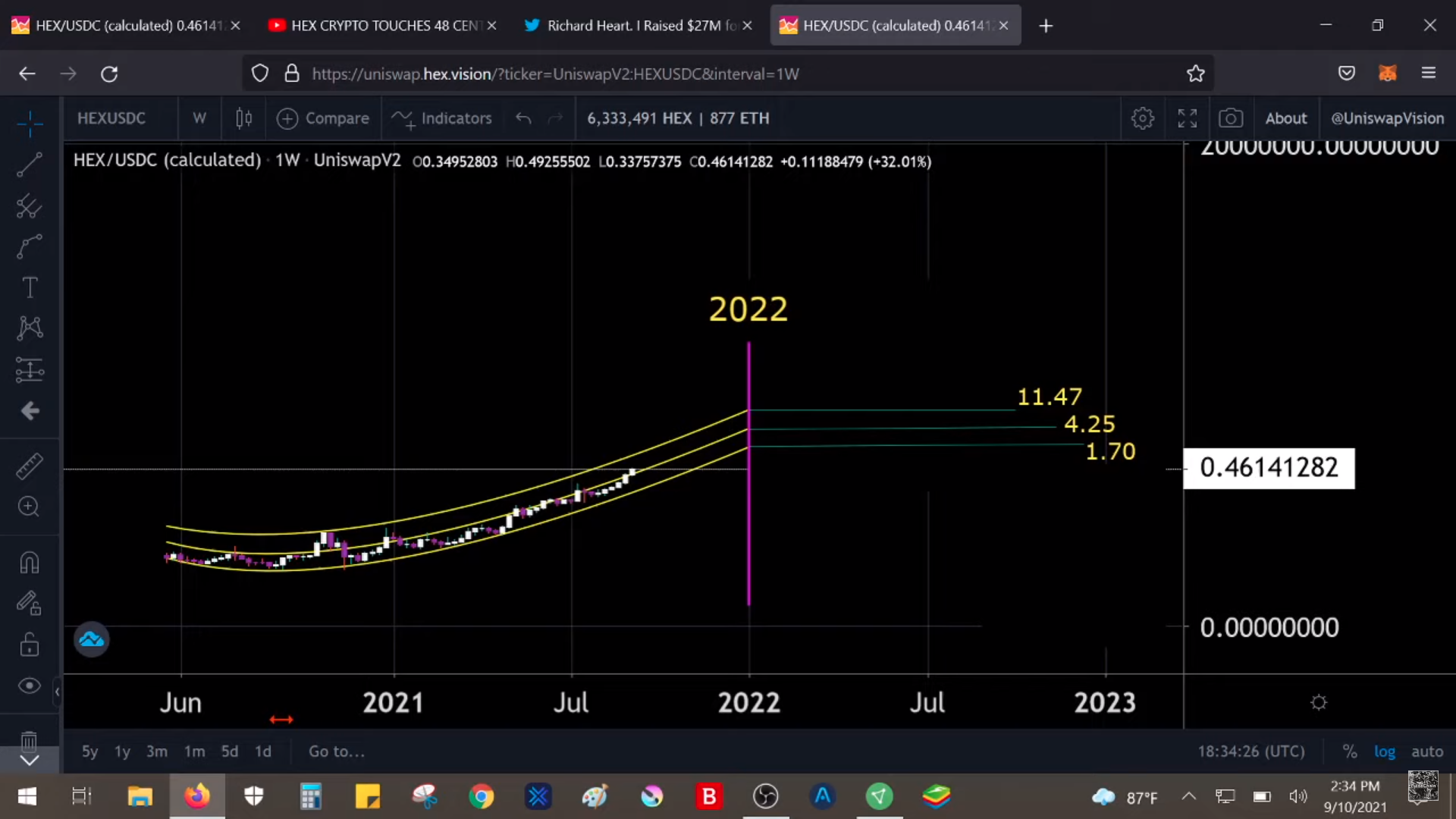The width and height of the screenshot is (1456, 819).
Task: Select the 1y time range
Action: click(122, 752)
